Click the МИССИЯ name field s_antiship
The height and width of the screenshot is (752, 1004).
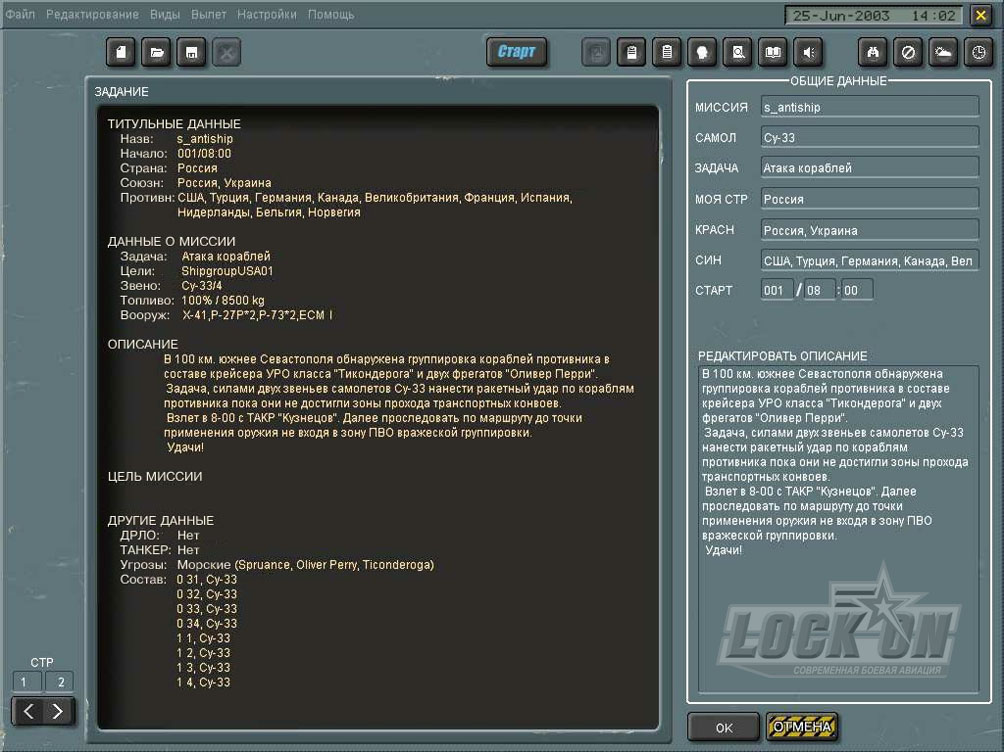(x=868, y=107)
